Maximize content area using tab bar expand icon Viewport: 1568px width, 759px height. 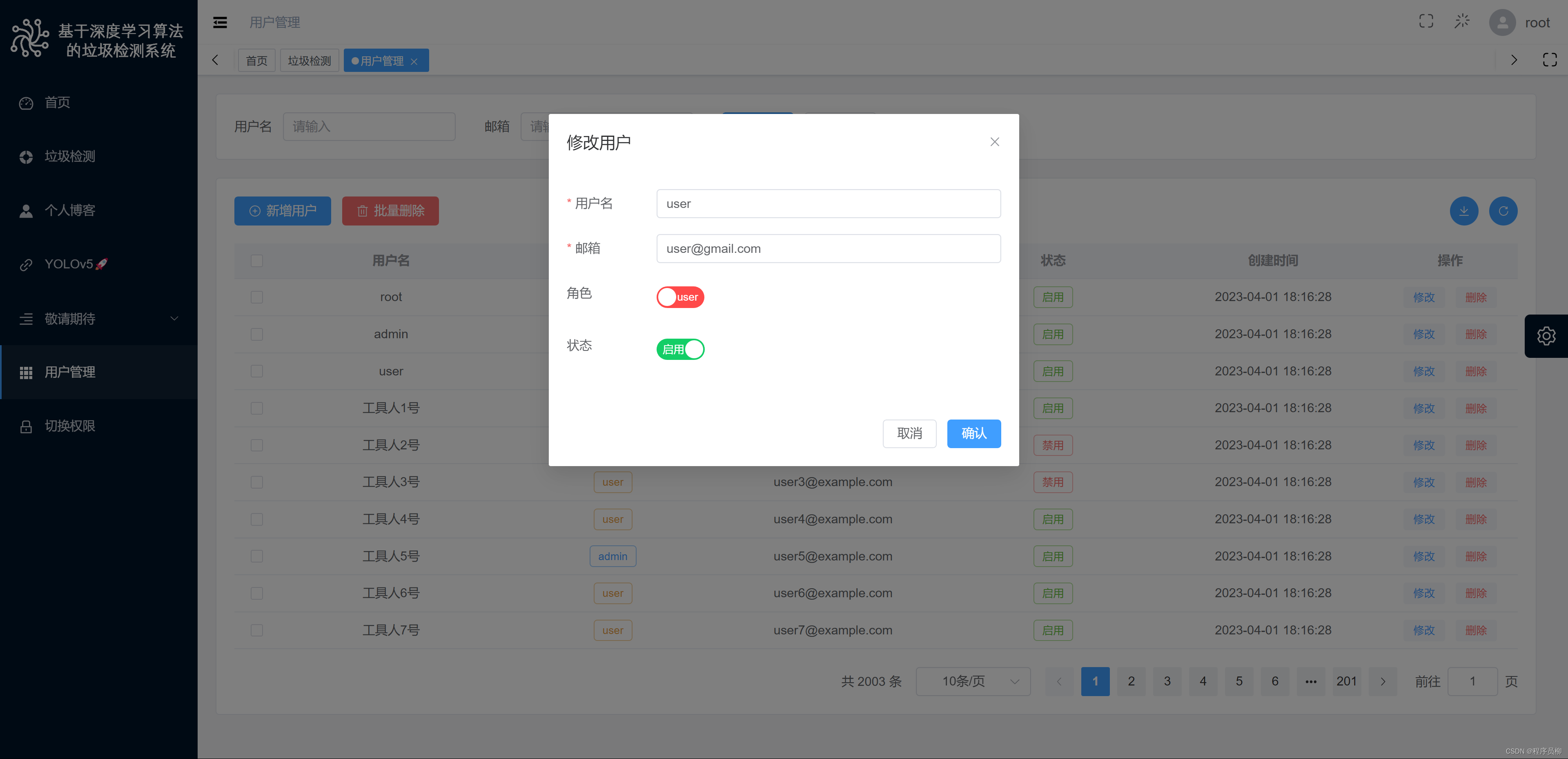tap(1550, 60)
